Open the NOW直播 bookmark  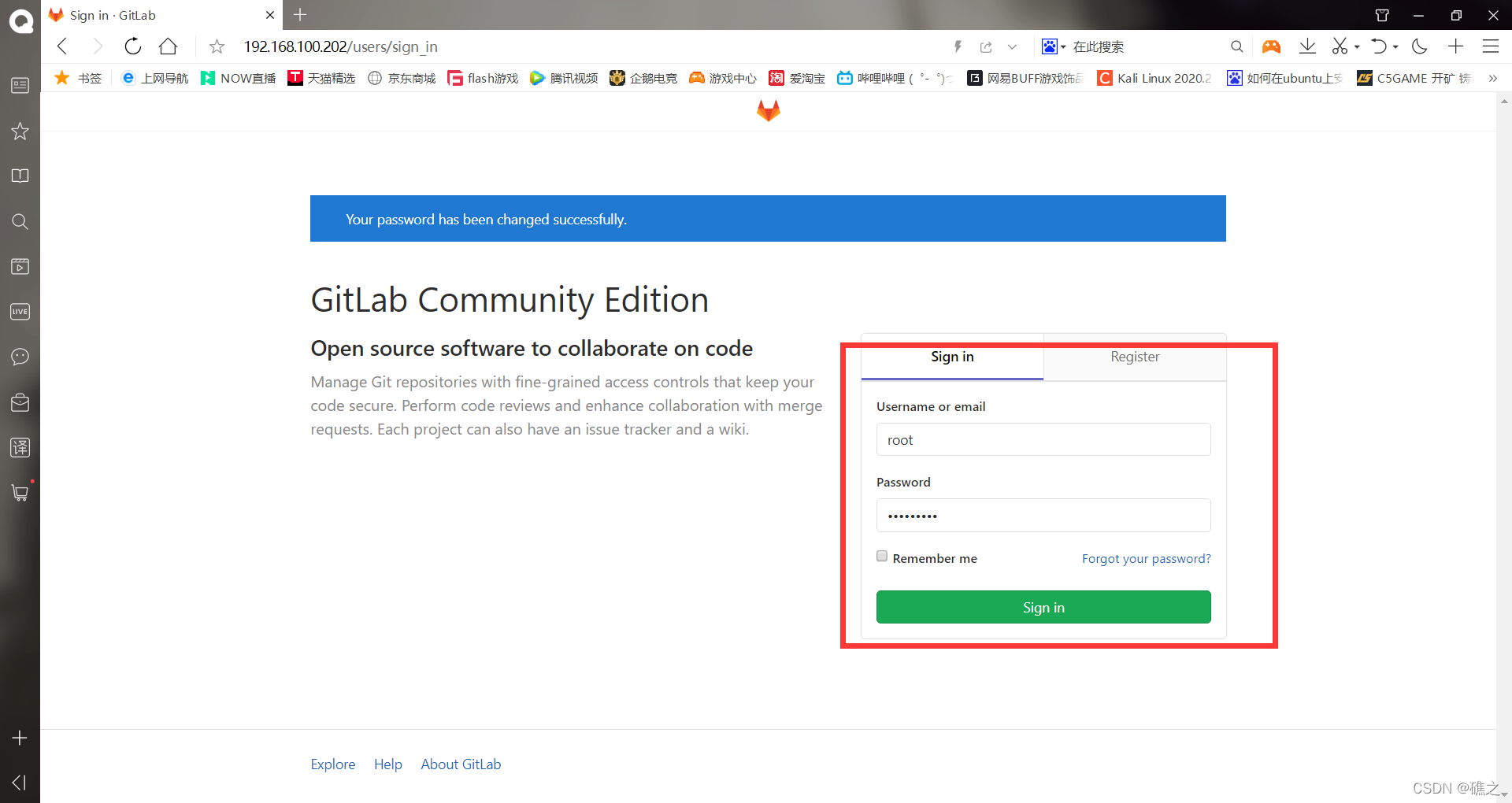pyautogui.click(x=238, y=78)
